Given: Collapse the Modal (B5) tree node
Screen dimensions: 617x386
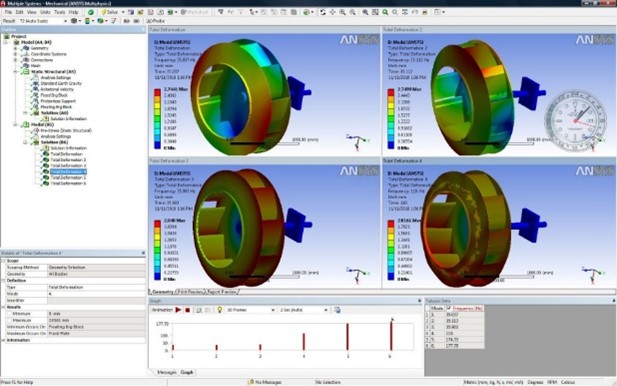Looking at the screenshot, I should (15, 125).
